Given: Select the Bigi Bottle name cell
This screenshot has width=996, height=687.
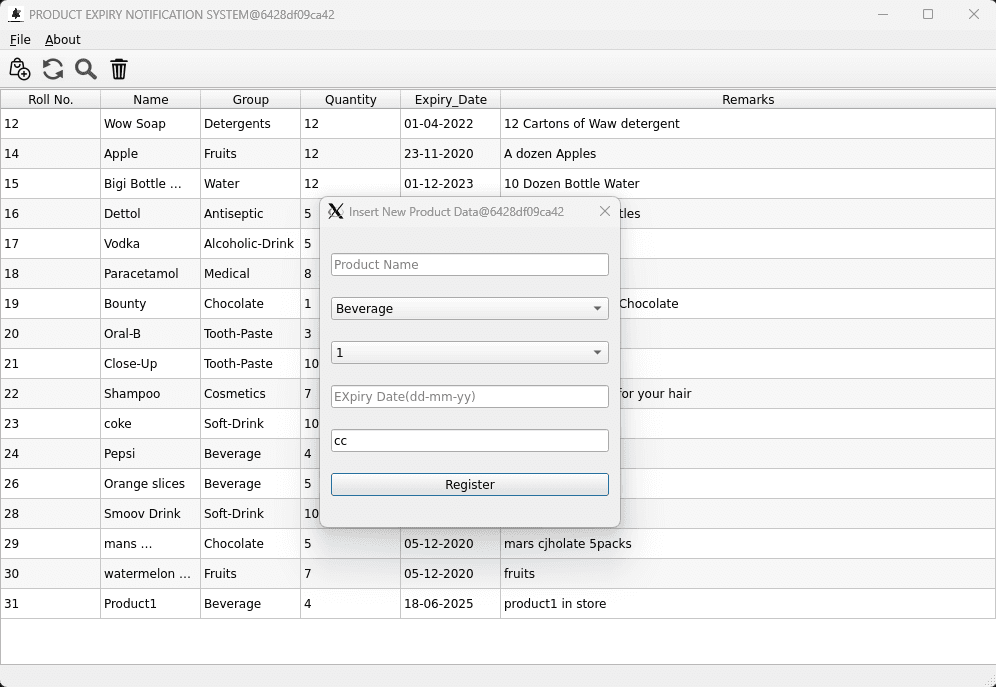Looking at the screenshot, I should pyautogui.click(x=151, y=183).
